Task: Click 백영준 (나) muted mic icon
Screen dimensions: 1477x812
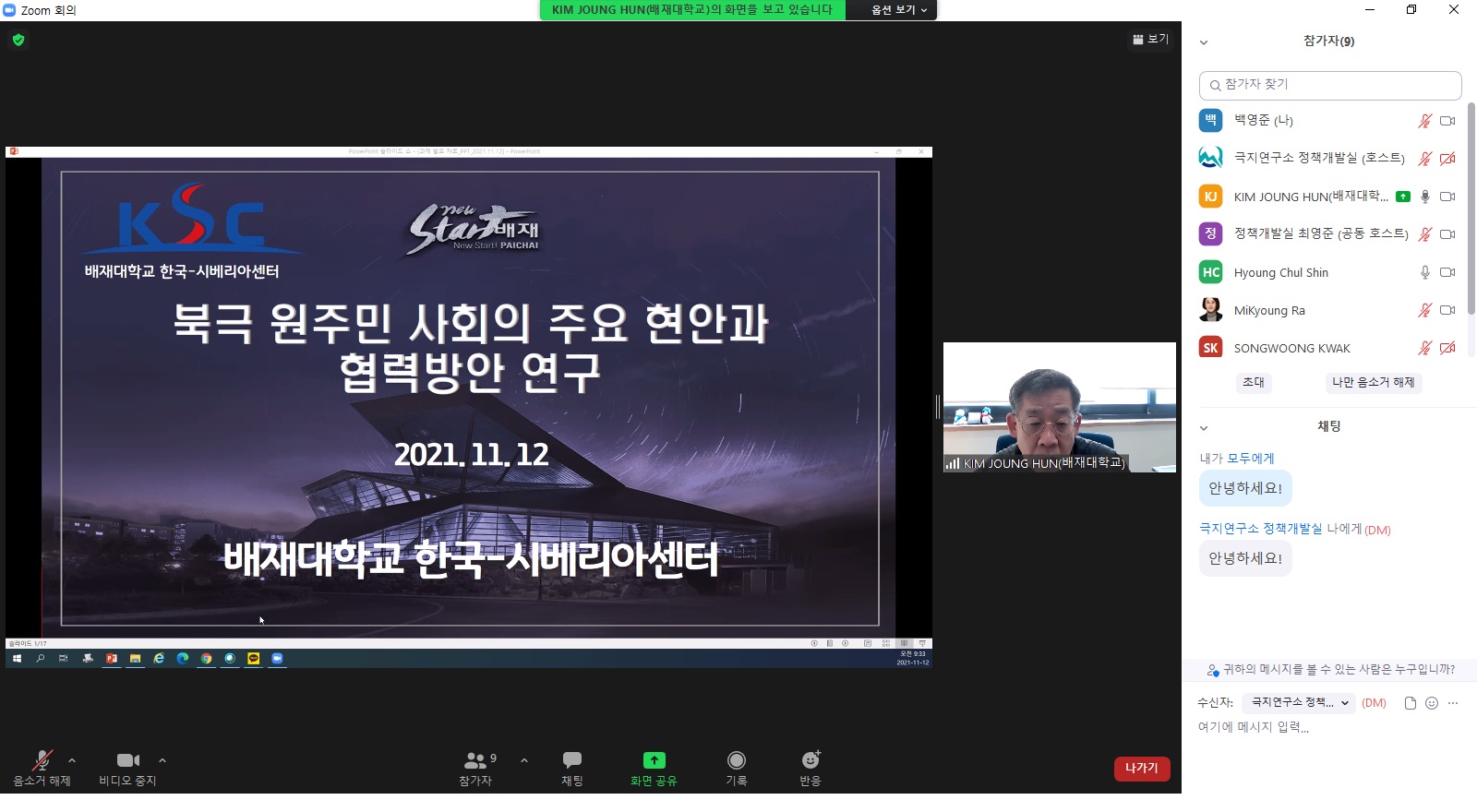Action: click(1424, 121)
